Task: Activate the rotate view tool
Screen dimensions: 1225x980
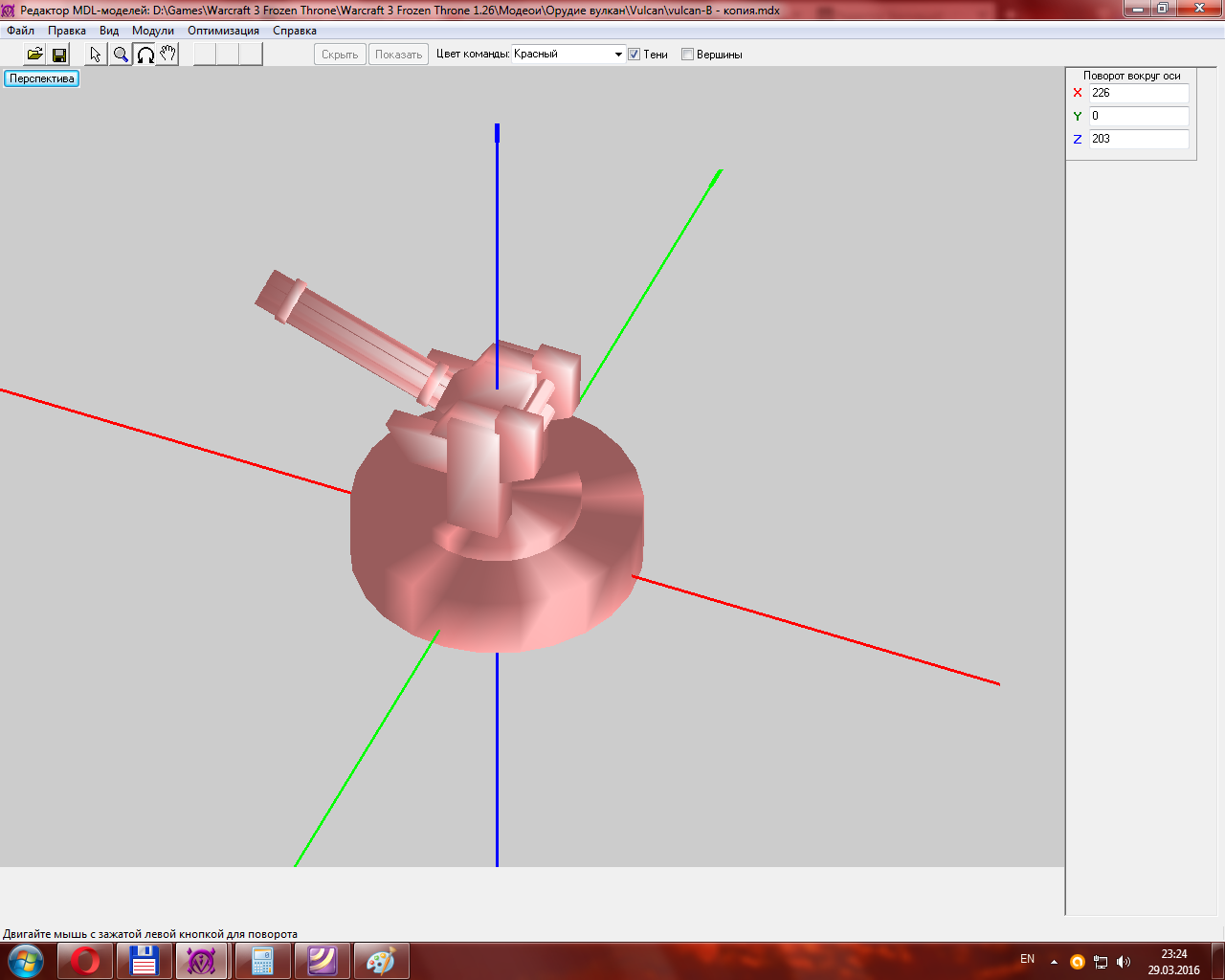Action: tap(145, 55)
